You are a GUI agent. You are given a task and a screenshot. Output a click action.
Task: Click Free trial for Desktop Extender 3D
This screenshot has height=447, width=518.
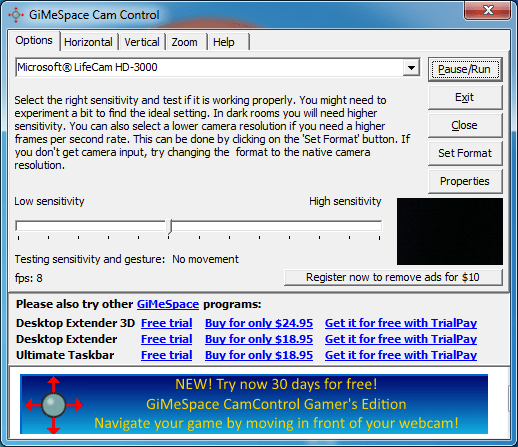tap(167, 323)
